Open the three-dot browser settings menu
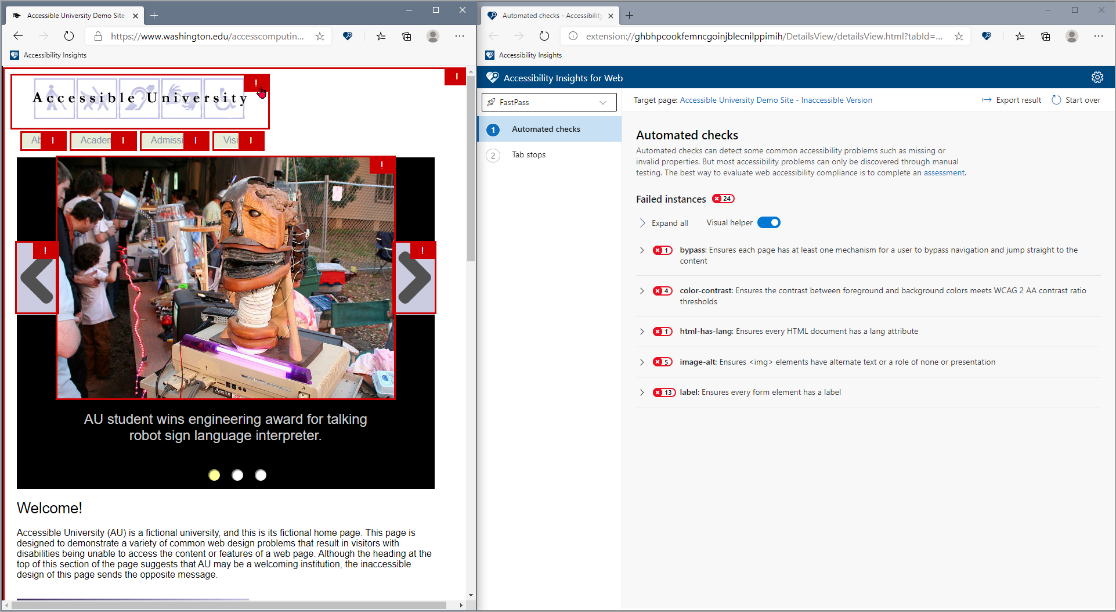1116x612 pixels. click(1098, 35)
